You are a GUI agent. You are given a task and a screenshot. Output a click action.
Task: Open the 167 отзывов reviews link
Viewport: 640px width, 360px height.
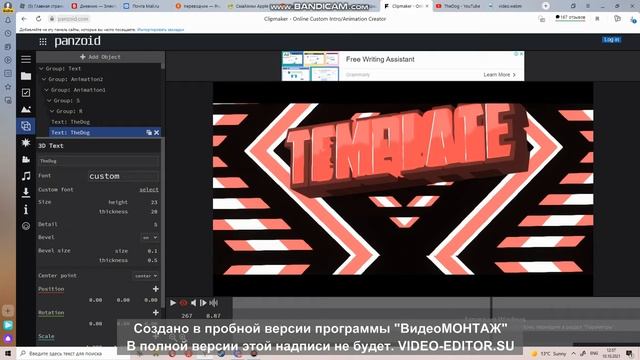point(571,18)
